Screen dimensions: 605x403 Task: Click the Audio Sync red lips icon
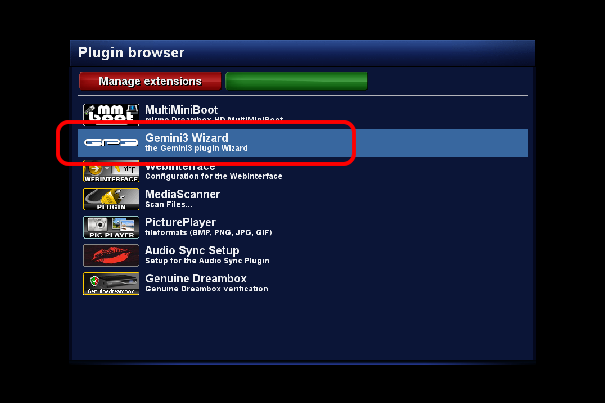tap(111, 256)
